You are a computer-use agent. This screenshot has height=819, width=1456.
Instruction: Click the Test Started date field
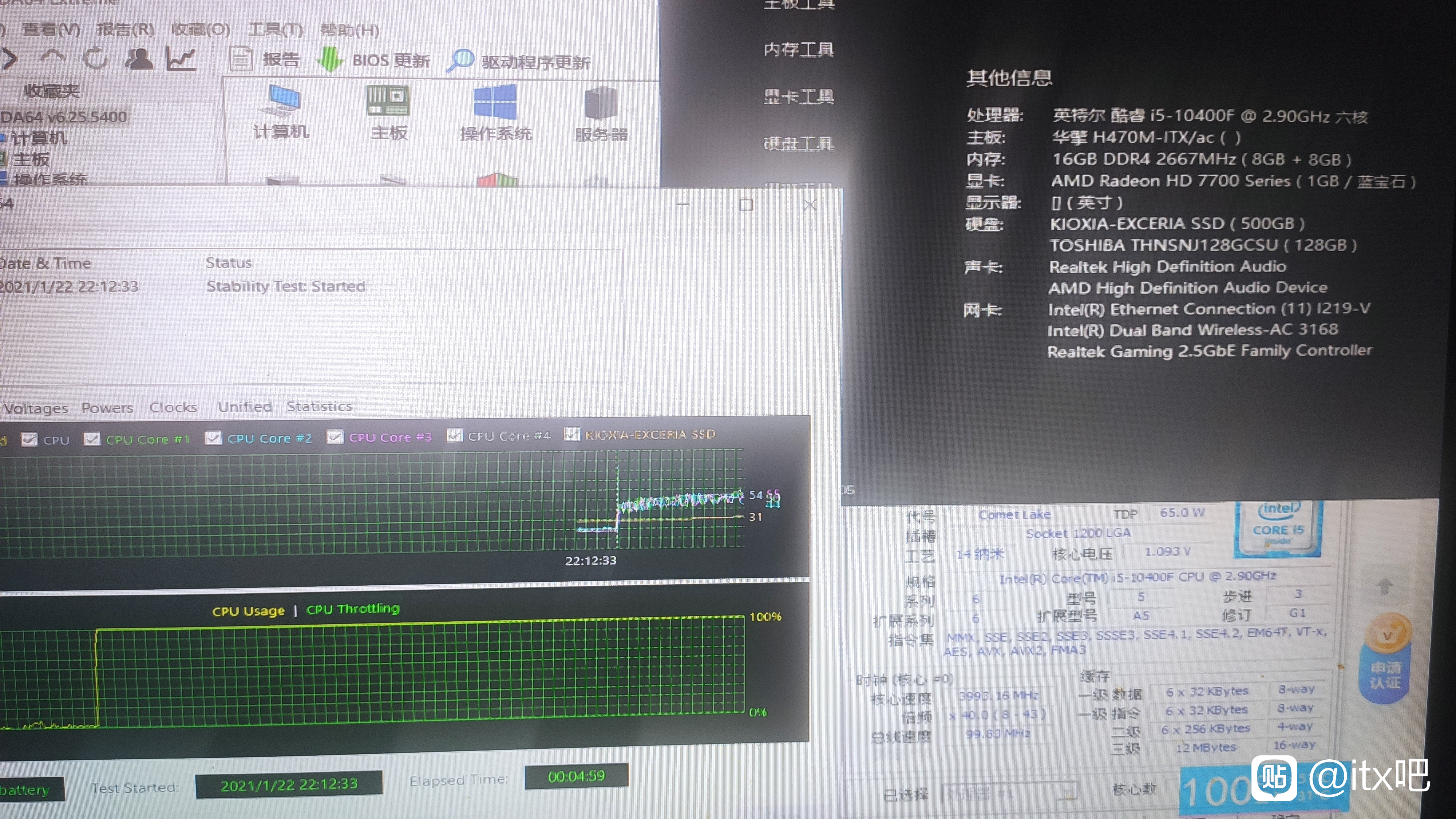click(x=289, y=784)
